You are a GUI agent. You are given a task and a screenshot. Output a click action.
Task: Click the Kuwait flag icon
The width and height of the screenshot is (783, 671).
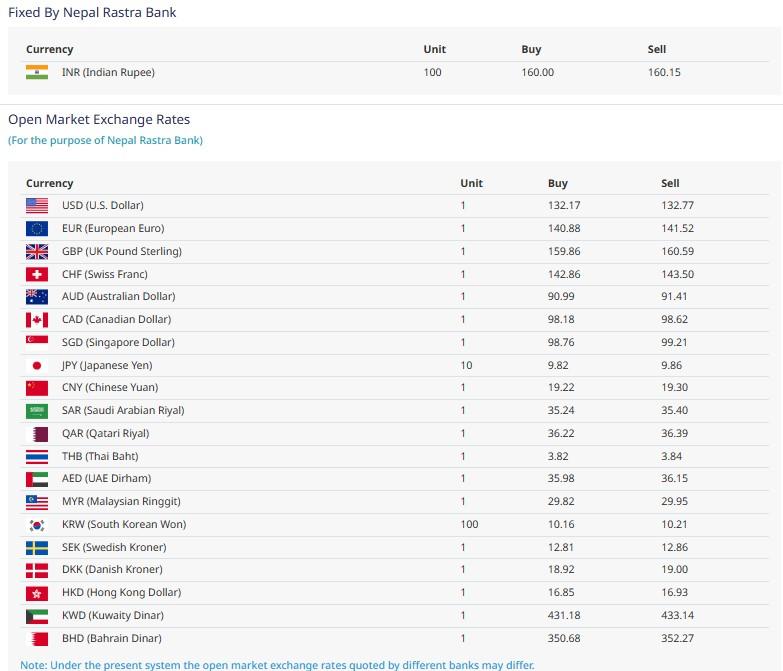pos(37,615)
